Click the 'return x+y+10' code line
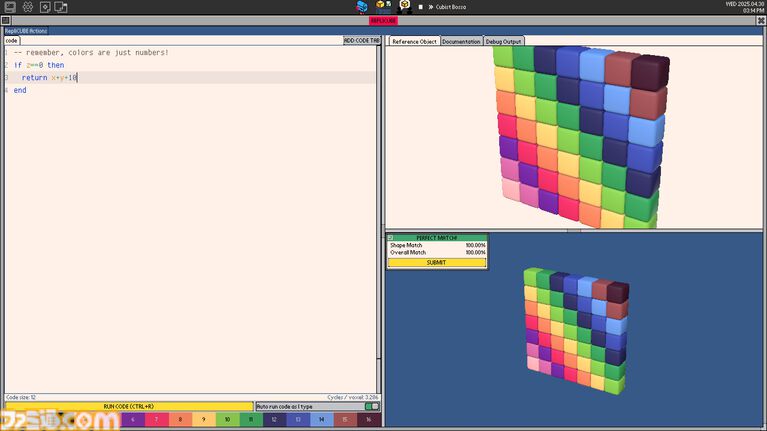767x431 pixels. [x=49, y=78]
